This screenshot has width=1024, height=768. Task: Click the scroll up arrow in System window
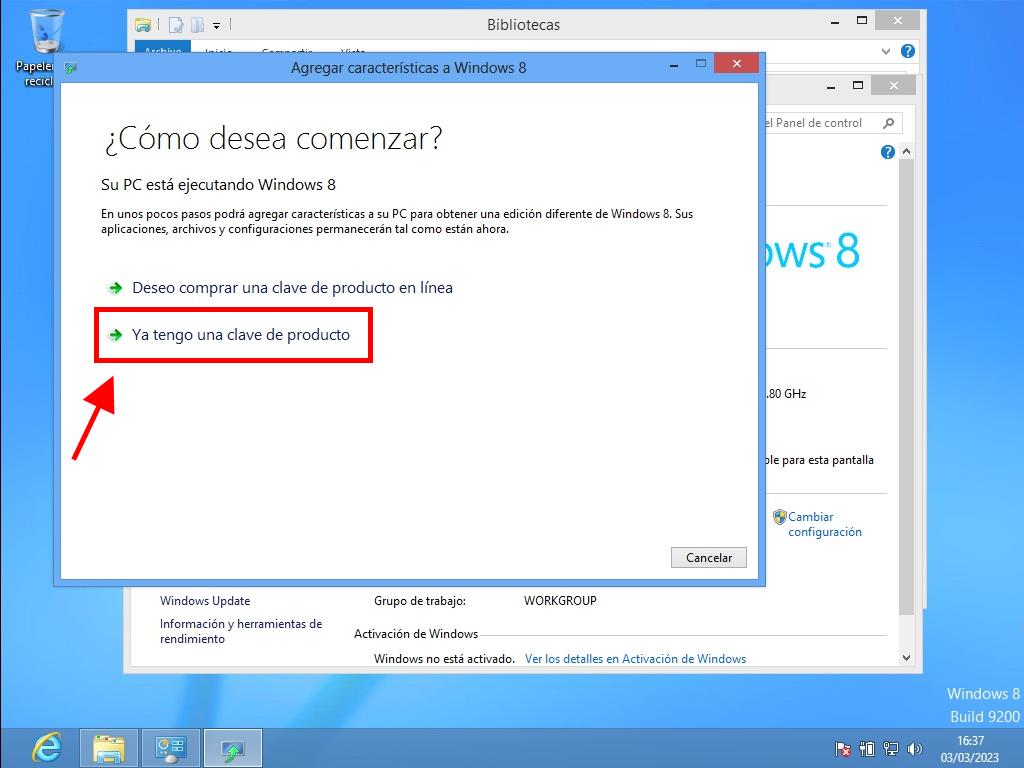pos(906,152)
